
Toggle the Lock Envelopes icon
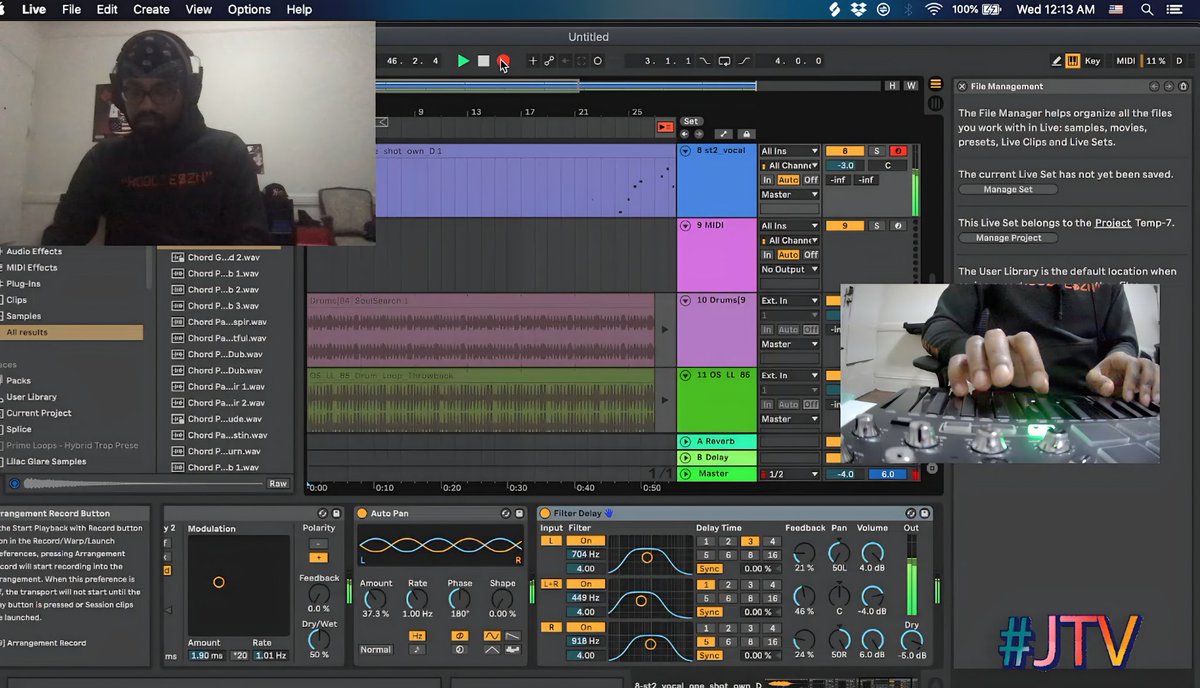(745, 133)
